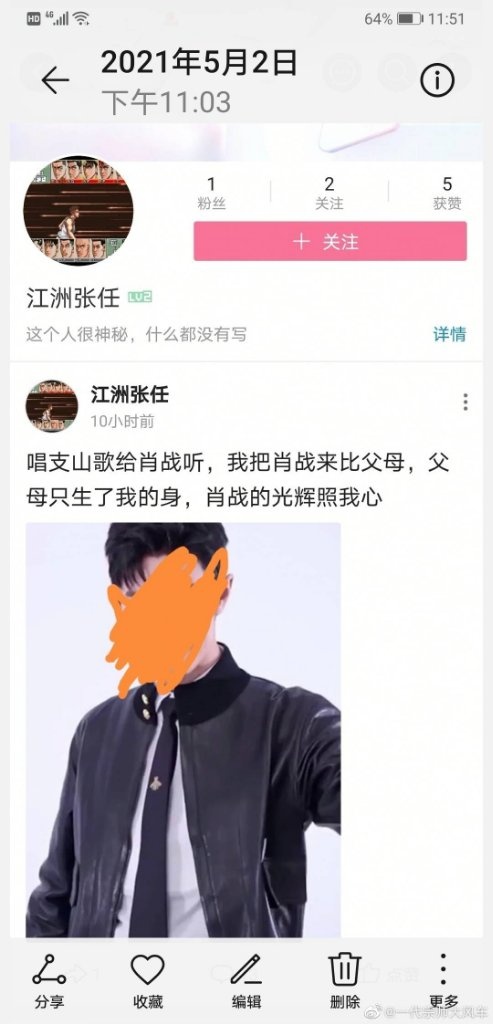Follow user with pink 关注 button
The width and height of the screenshot is (493, 1024).
point(330,241)
